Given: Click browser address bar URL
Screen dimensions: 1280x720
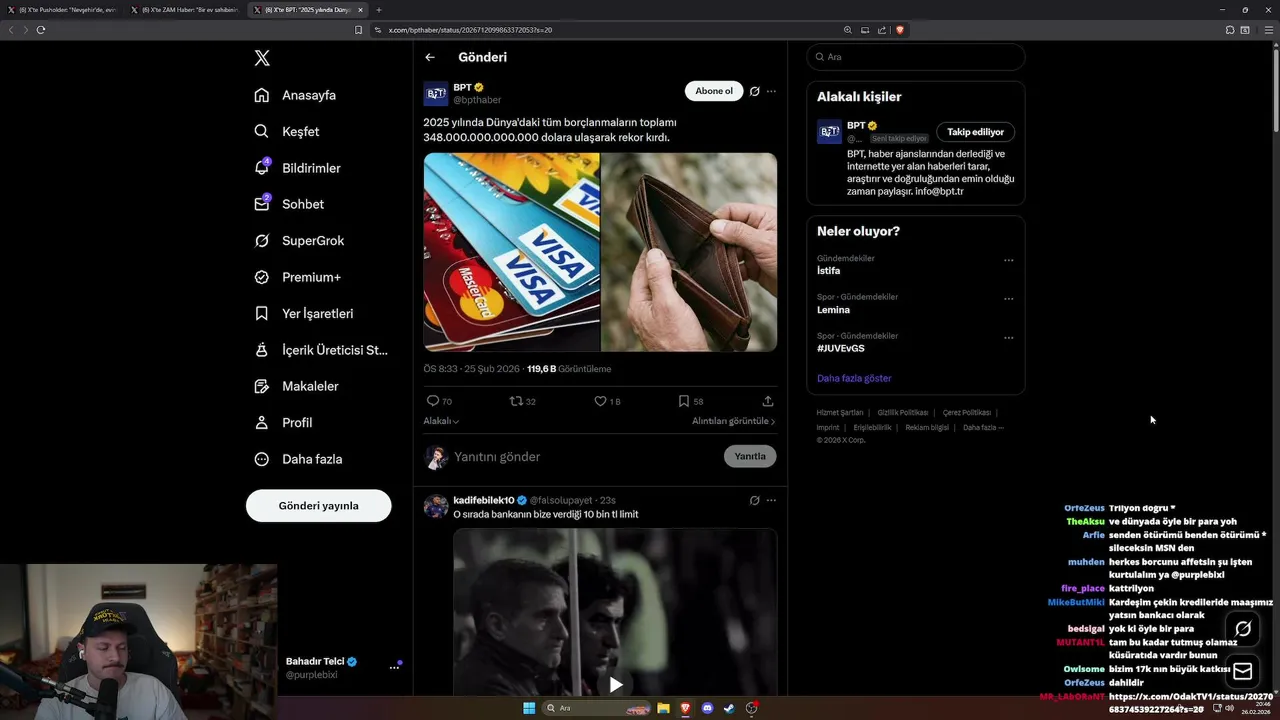Looking at the screenshot, I should (470, 30).
